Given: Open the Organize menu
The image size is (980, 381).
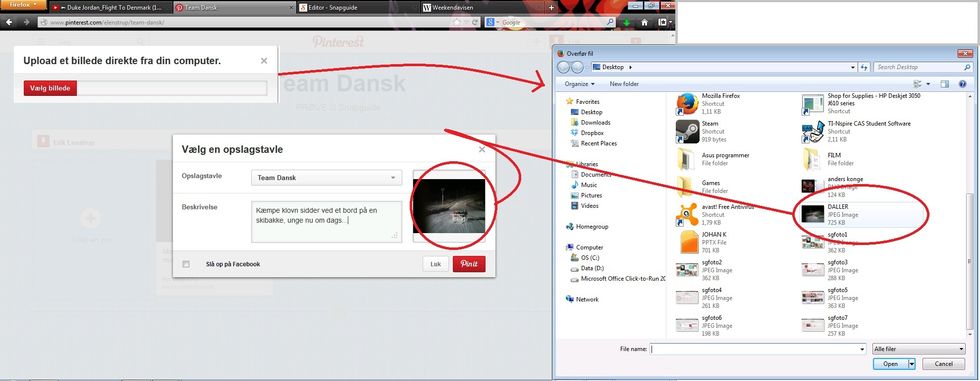Looking at the screenshot, I should [579, 84].
